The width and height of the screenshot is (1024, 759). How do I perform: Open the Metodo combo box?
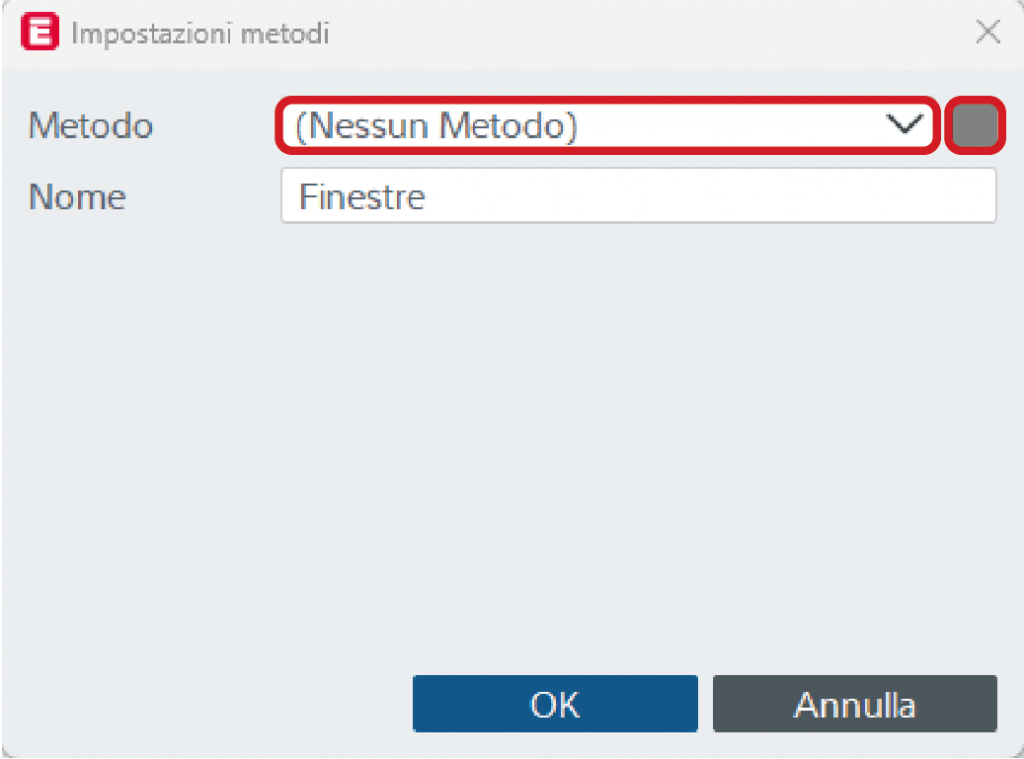607,125
